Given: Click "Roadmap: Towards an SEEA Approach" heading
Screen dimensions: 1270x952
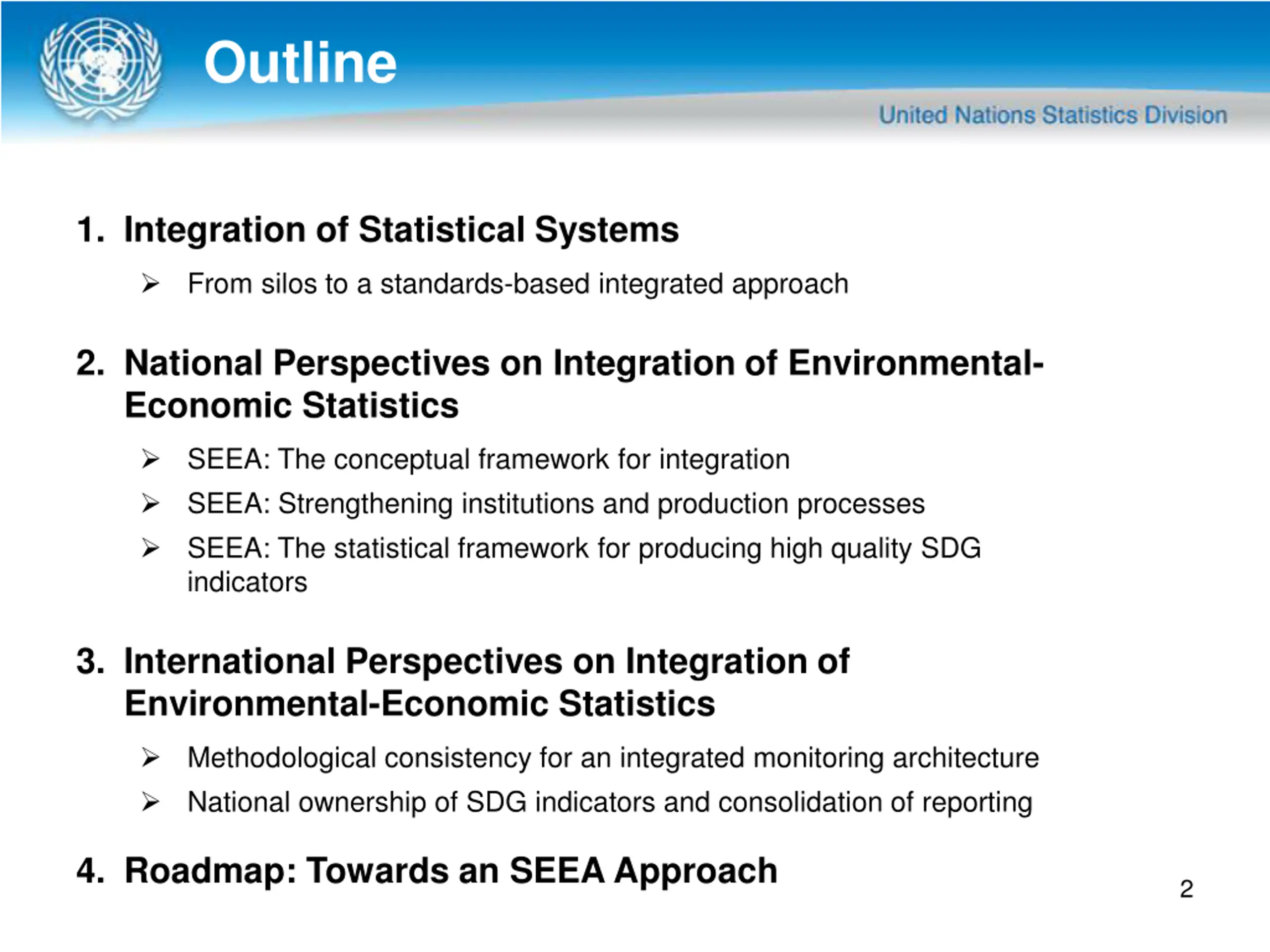Looking at the screenshot, I should [x=450, y=871].
